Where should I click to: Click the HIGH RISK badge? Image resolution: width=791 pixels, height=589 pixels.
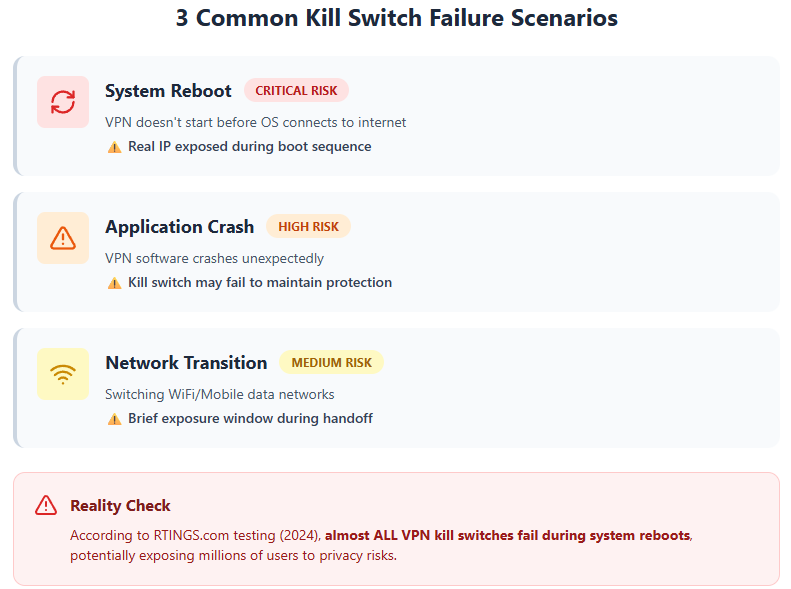point(308,226)
